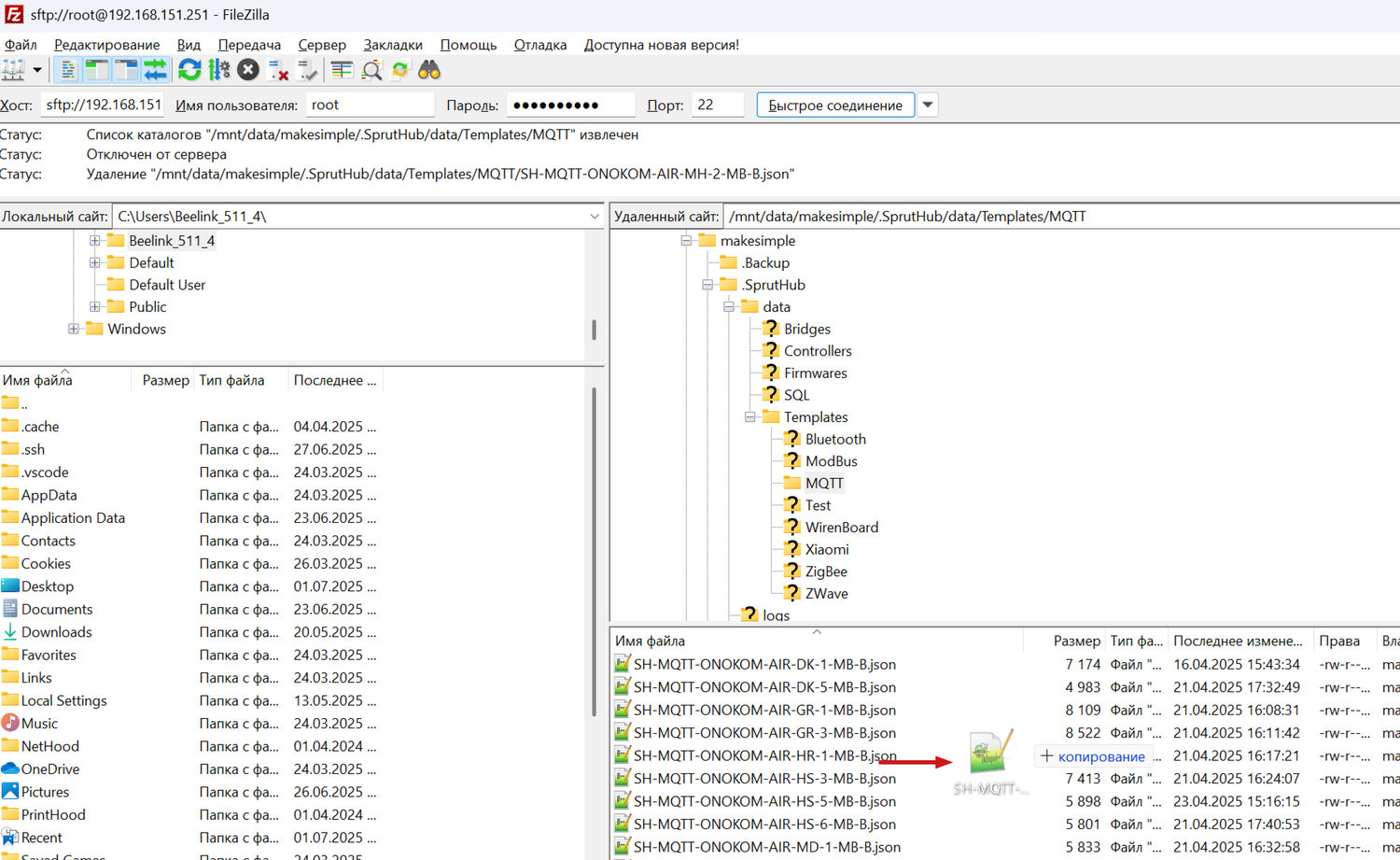Expand the Beelink_511_4 local folder
Screen dimensions: 1400x860
click(94, 241)
